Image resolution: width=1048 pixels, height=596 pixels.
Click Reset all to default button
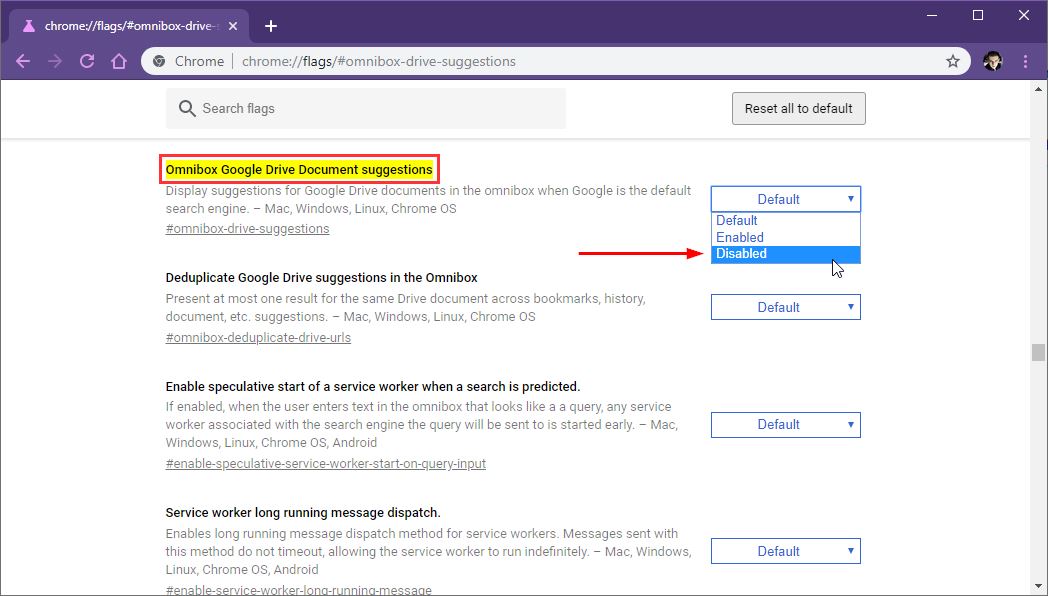click(799, 108)
